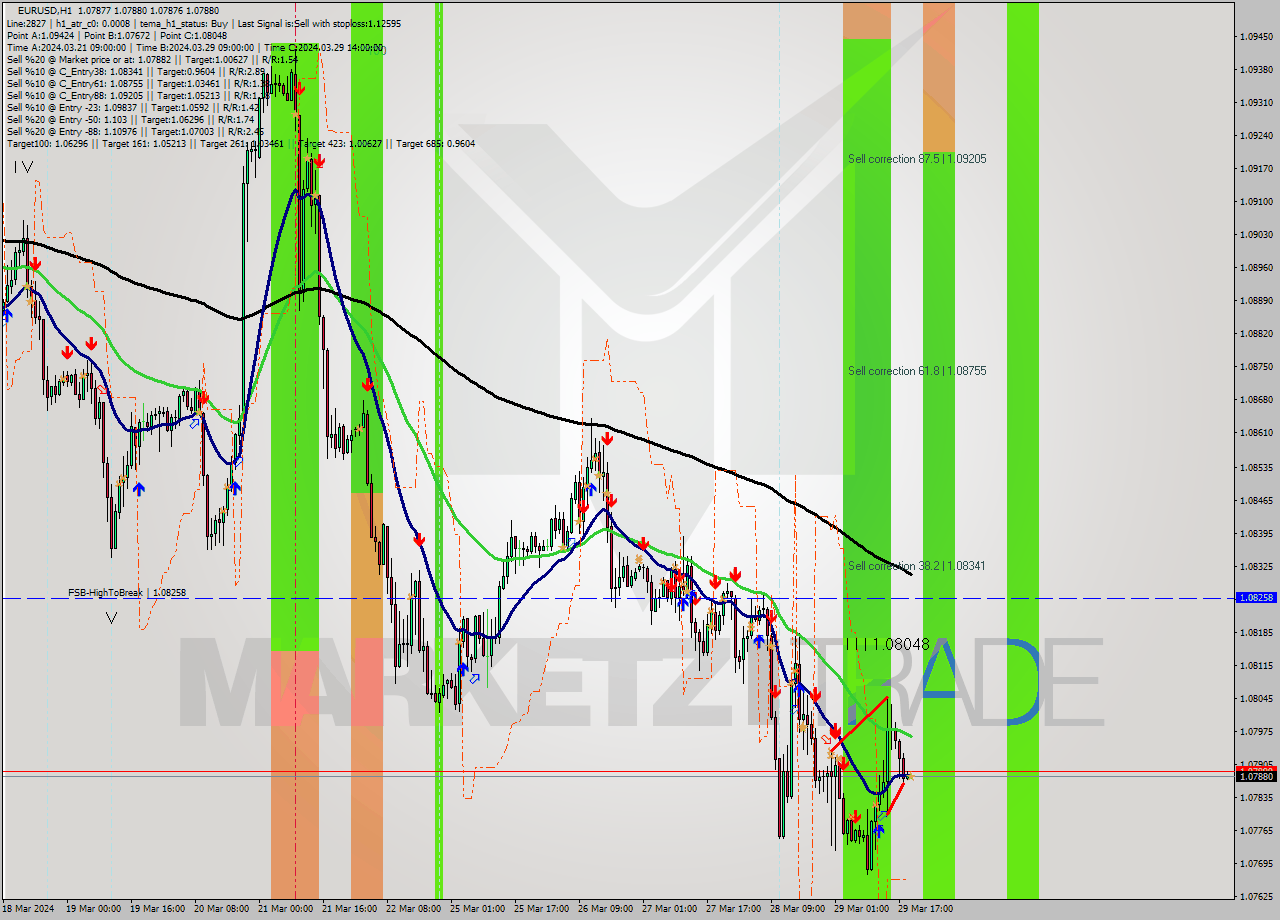
Task: Click the blue 1.08258 price tag on axis
Action: tap(1256, 598)
